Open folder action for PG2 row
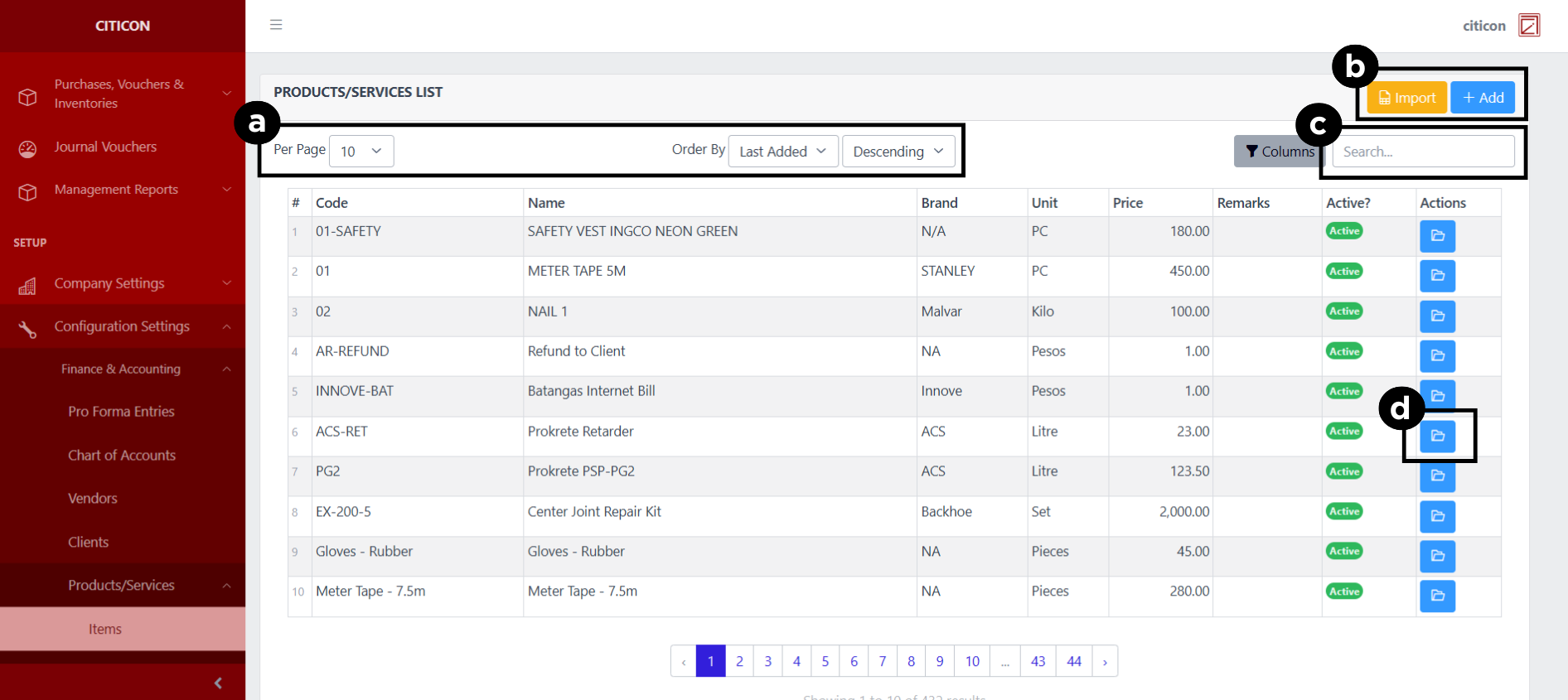1568x700 pixels. (x=1437, y=476)
